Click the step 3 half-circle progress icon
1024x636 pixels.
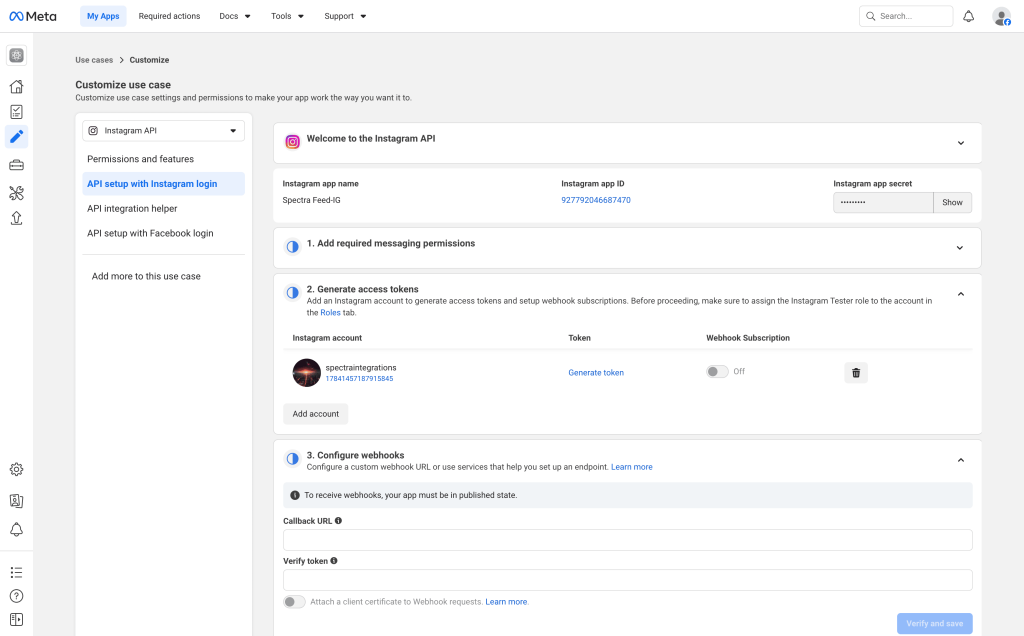(293, 459)
